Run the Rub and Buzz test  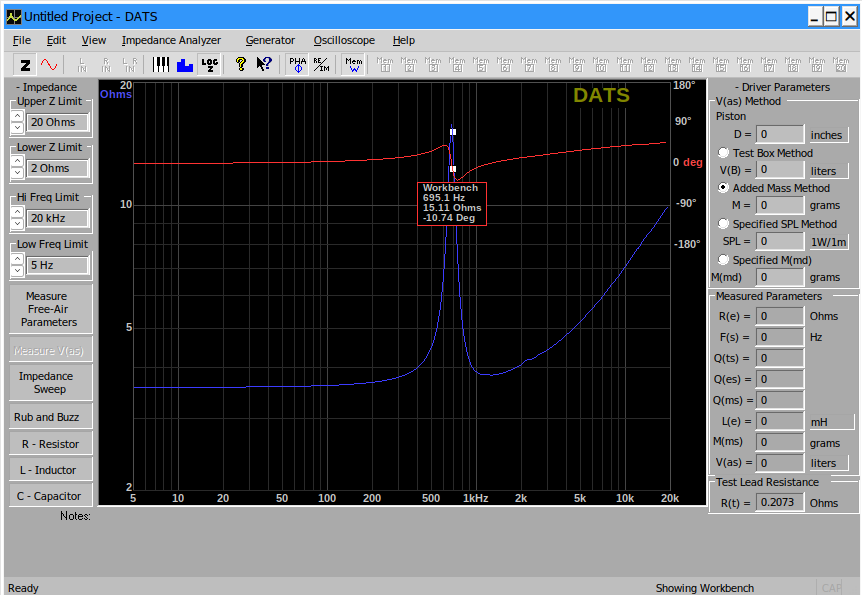coord(51,417)
